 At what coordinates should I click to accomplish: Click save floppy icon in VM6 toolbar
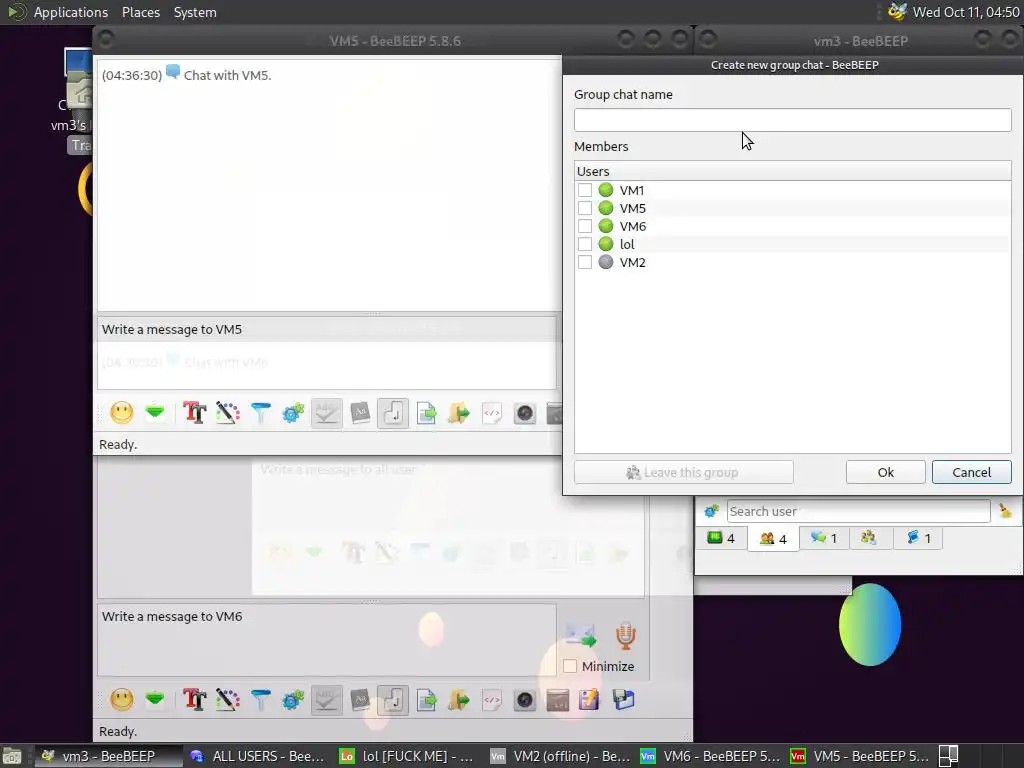tap(623, 700)
